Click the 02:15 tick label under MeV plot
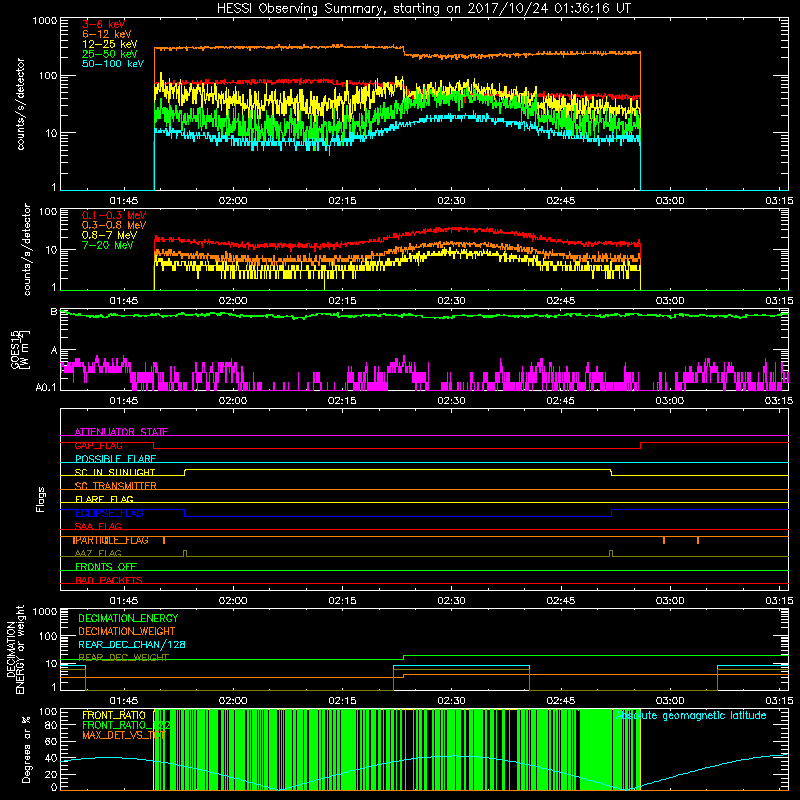The width and height of the screenshot is (800, 800). pos(342,301)
